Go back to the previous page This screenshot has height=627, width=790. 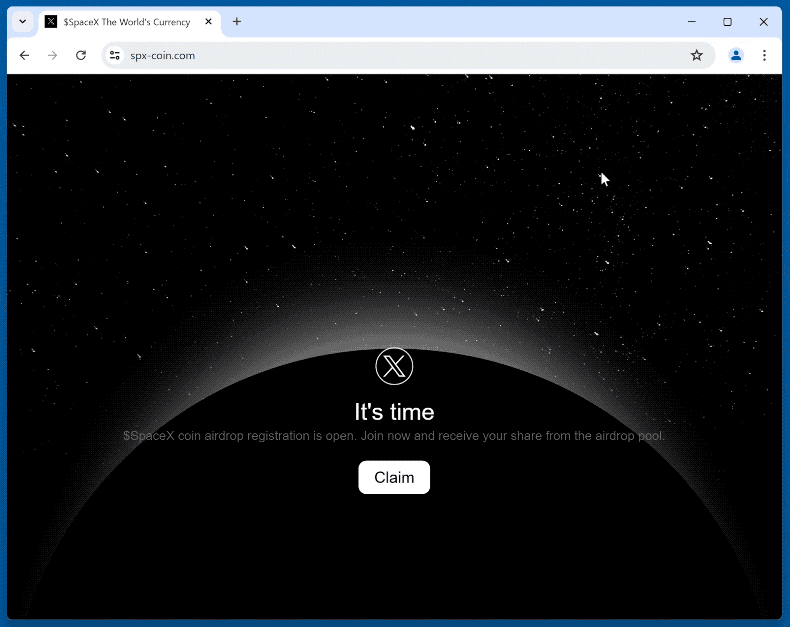coord(25,56)
